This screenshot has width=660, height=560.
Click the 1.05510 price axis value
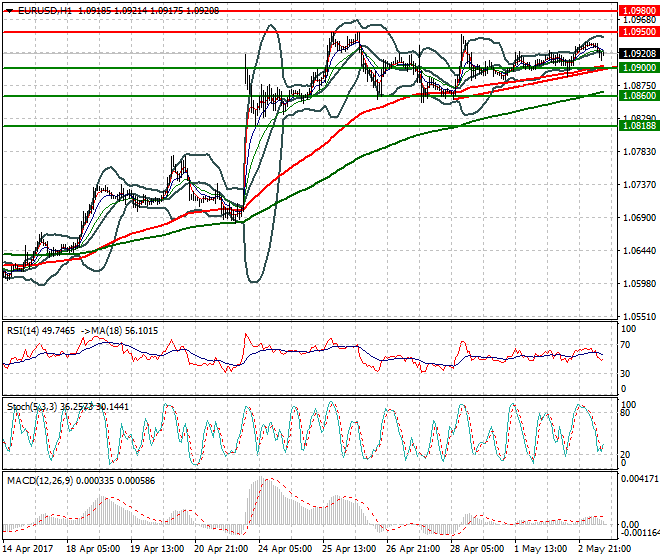(639, 317)
